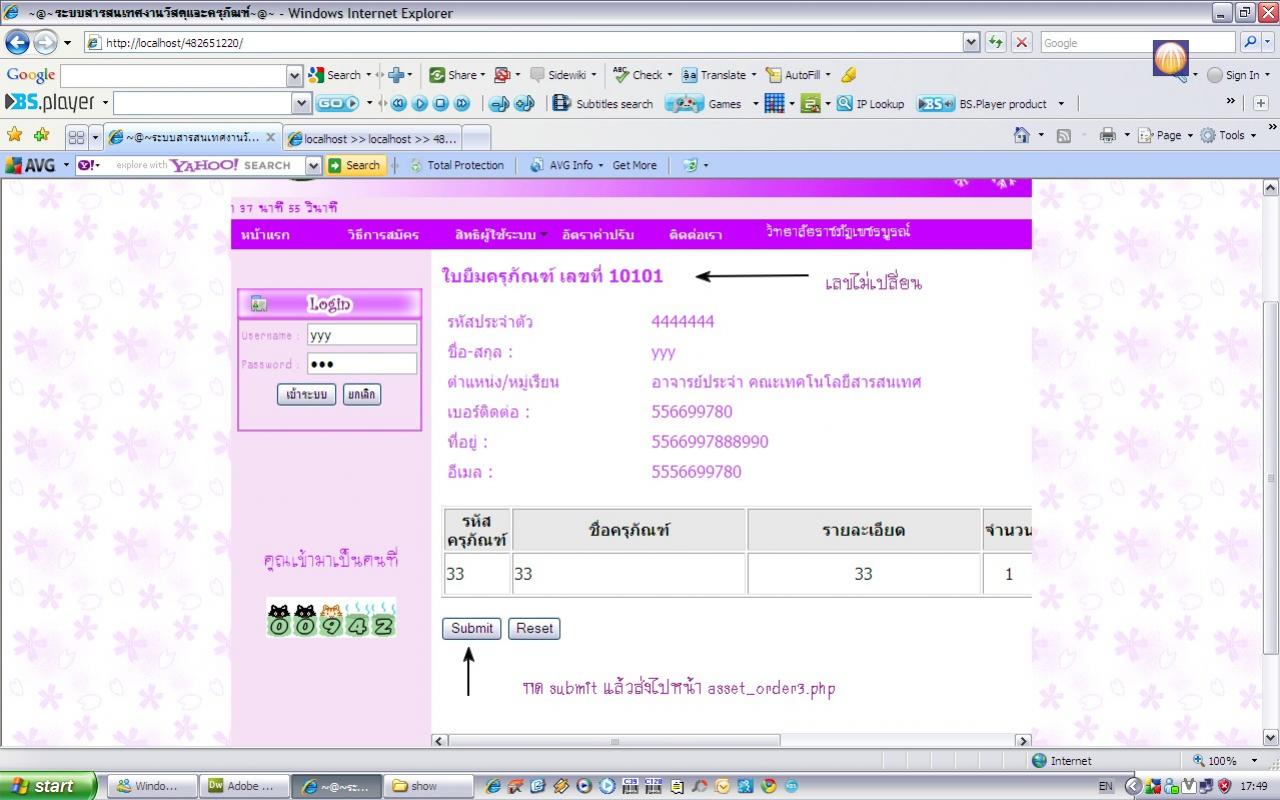Click the Reset button under the table
The width and height of the screenshot is (1280, 800).
pos(534,628)
